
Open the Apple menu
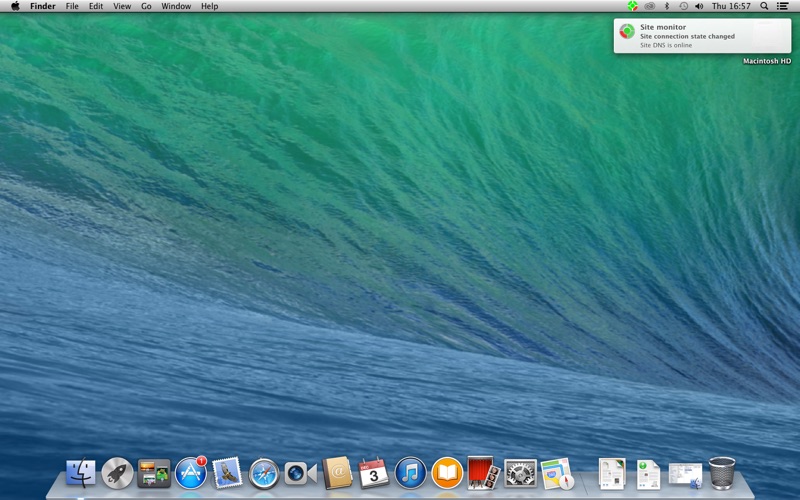point(15,6)
